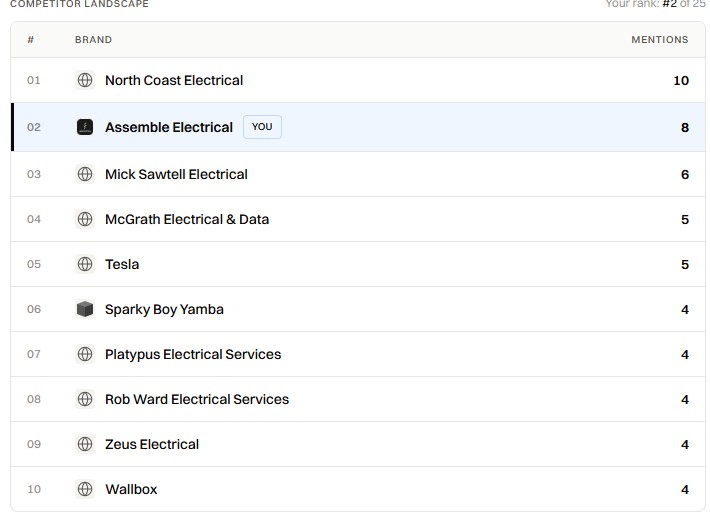Click rank number 01 in the table
Viewport: 710px width, 512px height.
(34, 80)
